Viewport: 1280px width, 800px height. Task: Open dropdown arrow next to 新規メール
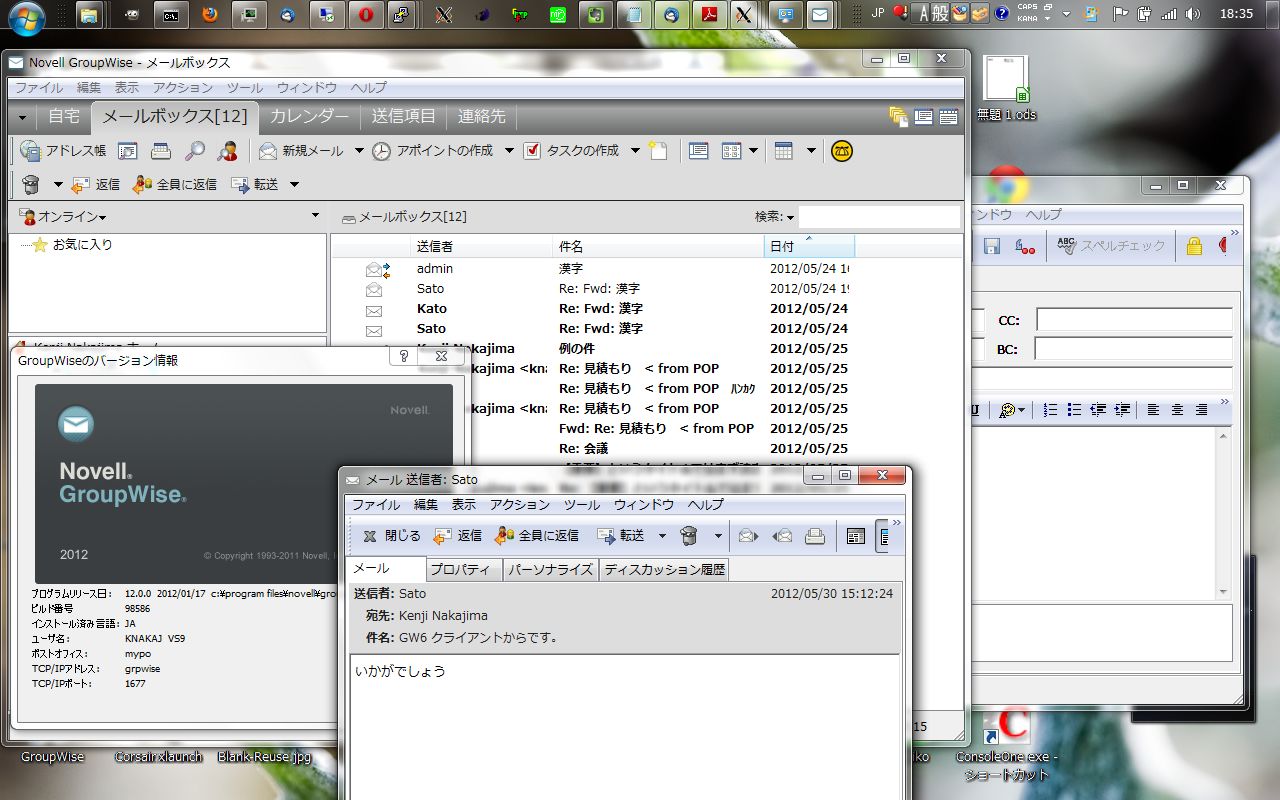coord(360,151)
